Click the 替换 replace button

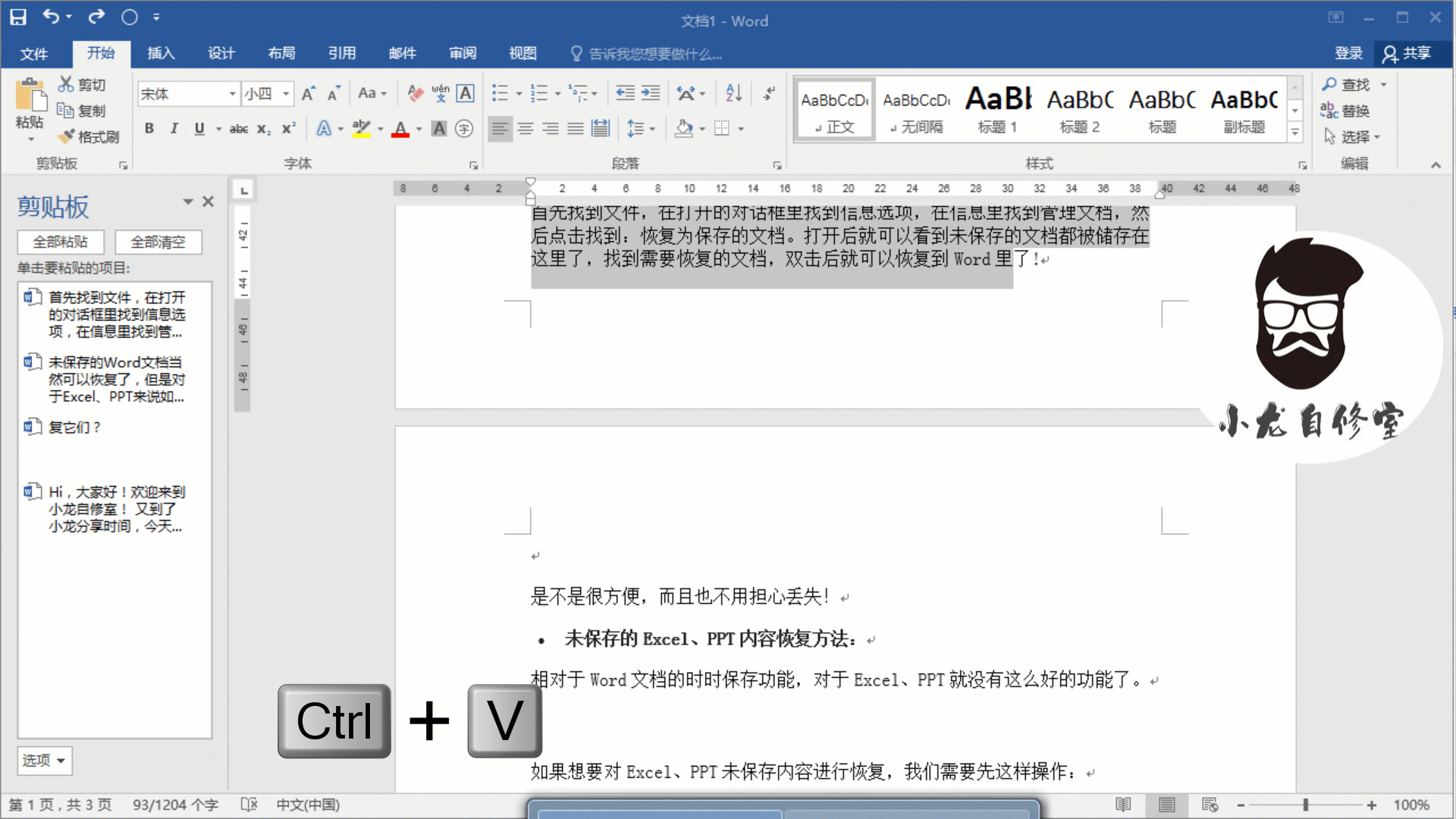tap(1346, 111)
